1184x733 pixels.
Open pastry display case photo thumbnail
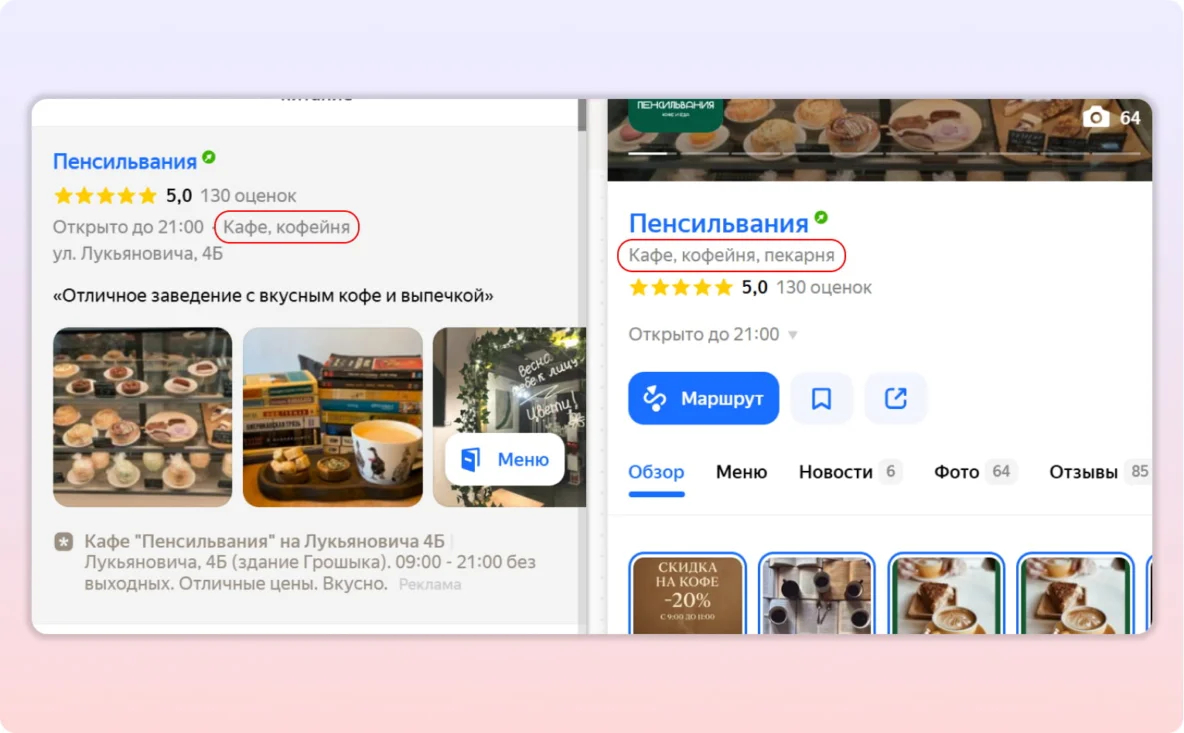[142, 417]
